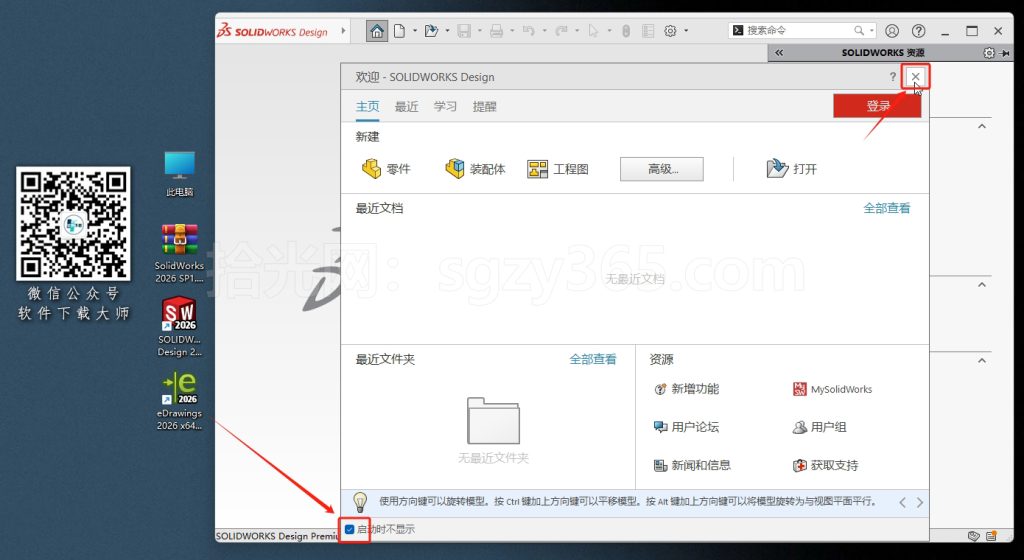The image size is (1024, 560).
Task: Click the Save icon in toolbar
Action: tap(464, 31)
